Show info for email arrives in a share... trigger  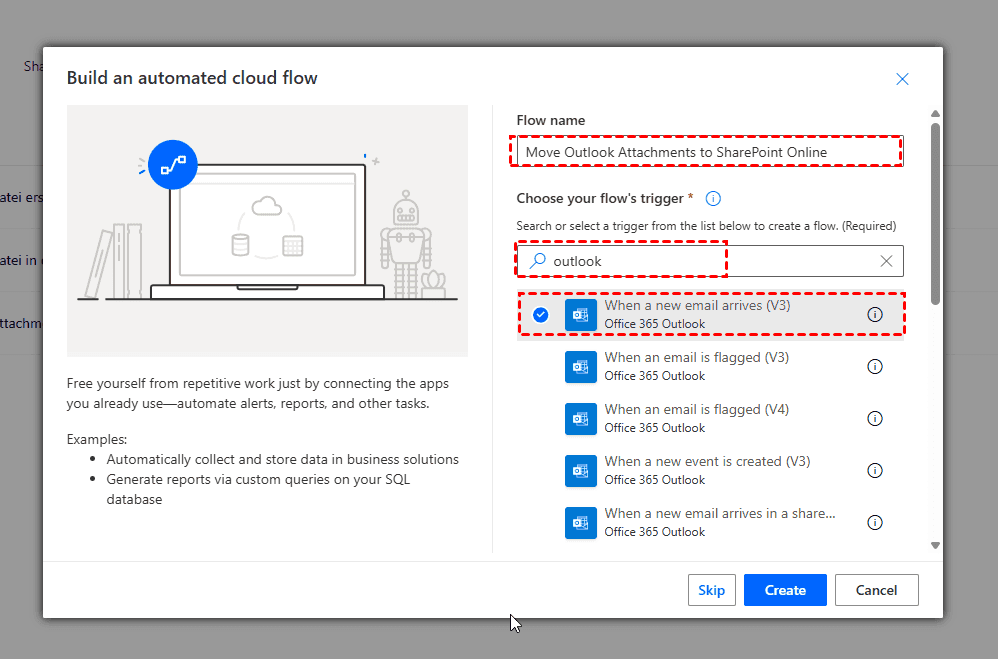pos(875,523)
